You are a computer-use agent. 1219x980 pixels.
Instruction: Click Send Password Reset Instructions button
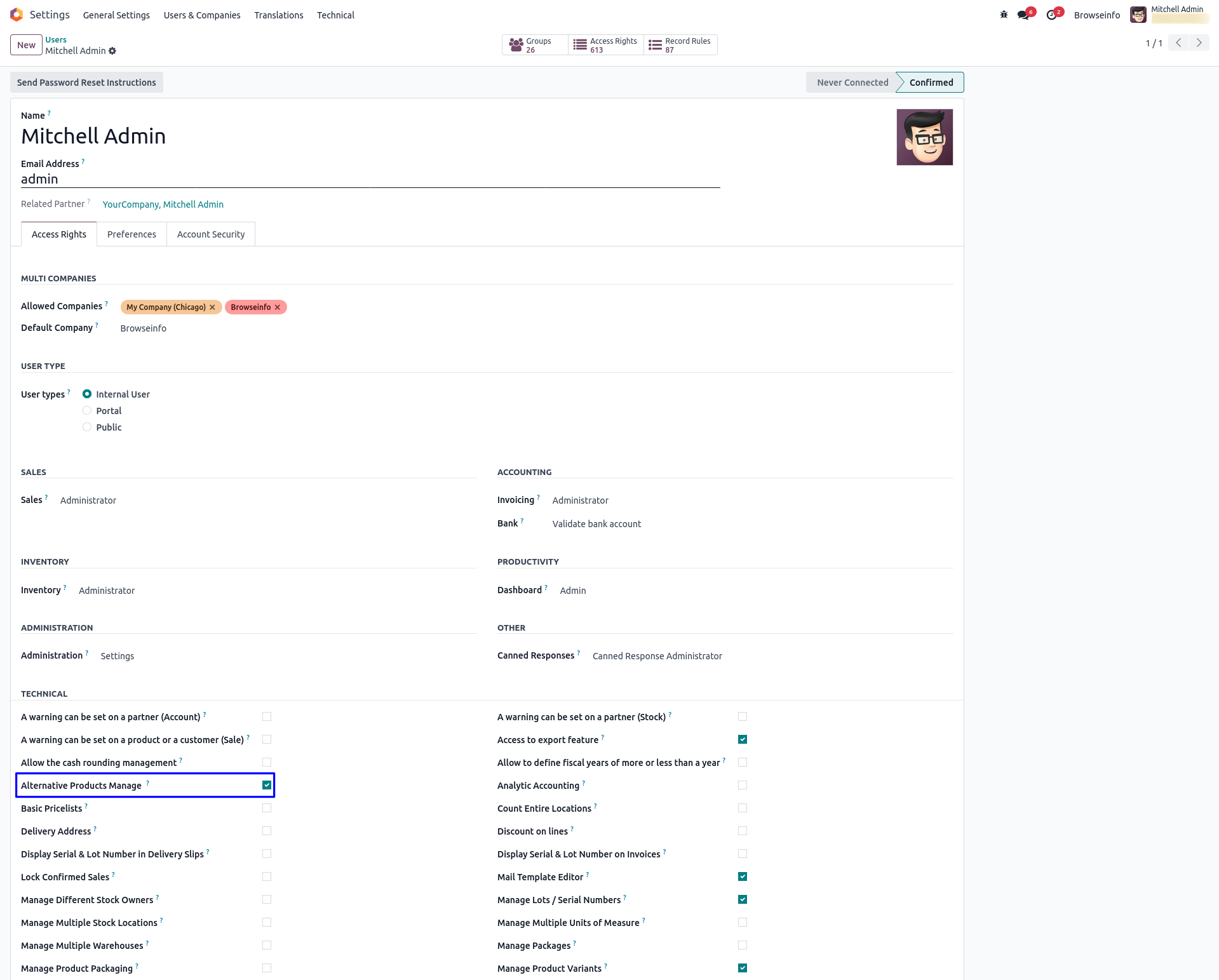click(x=86, y=83)
